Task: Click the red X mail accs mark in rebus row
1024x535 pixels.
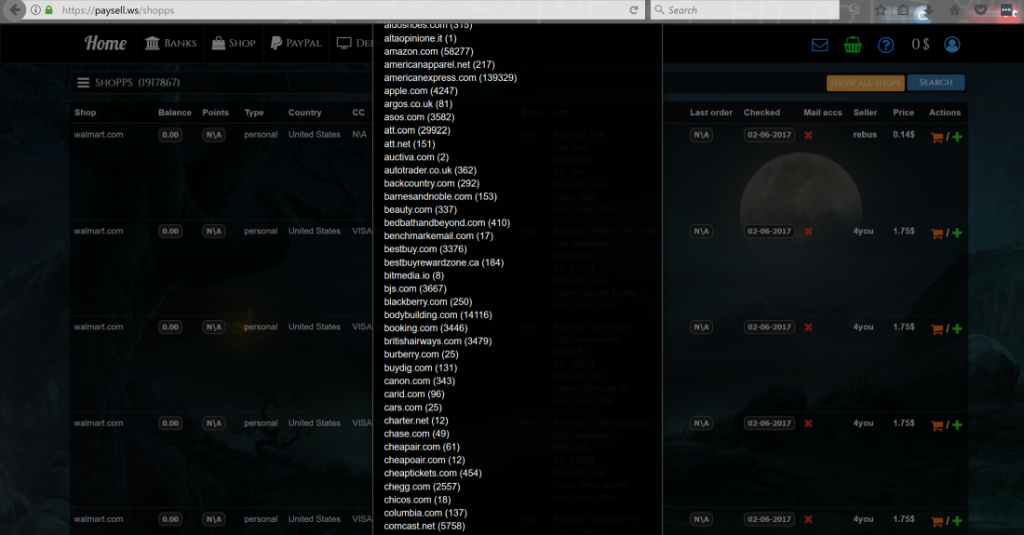Action: coord(808,135)
